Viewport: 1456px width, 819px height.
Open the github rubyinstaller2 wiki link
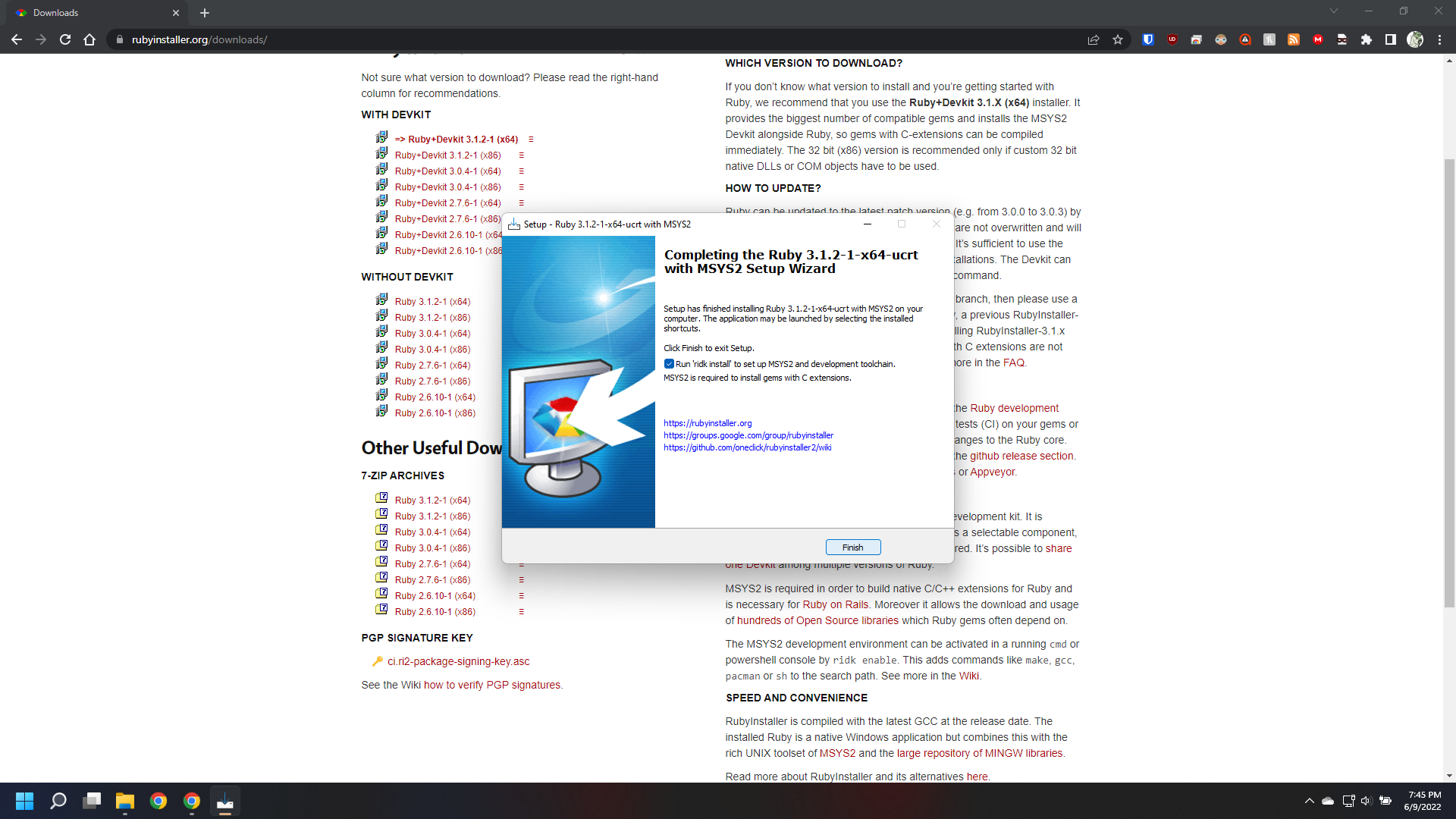[x=747, y=447]
